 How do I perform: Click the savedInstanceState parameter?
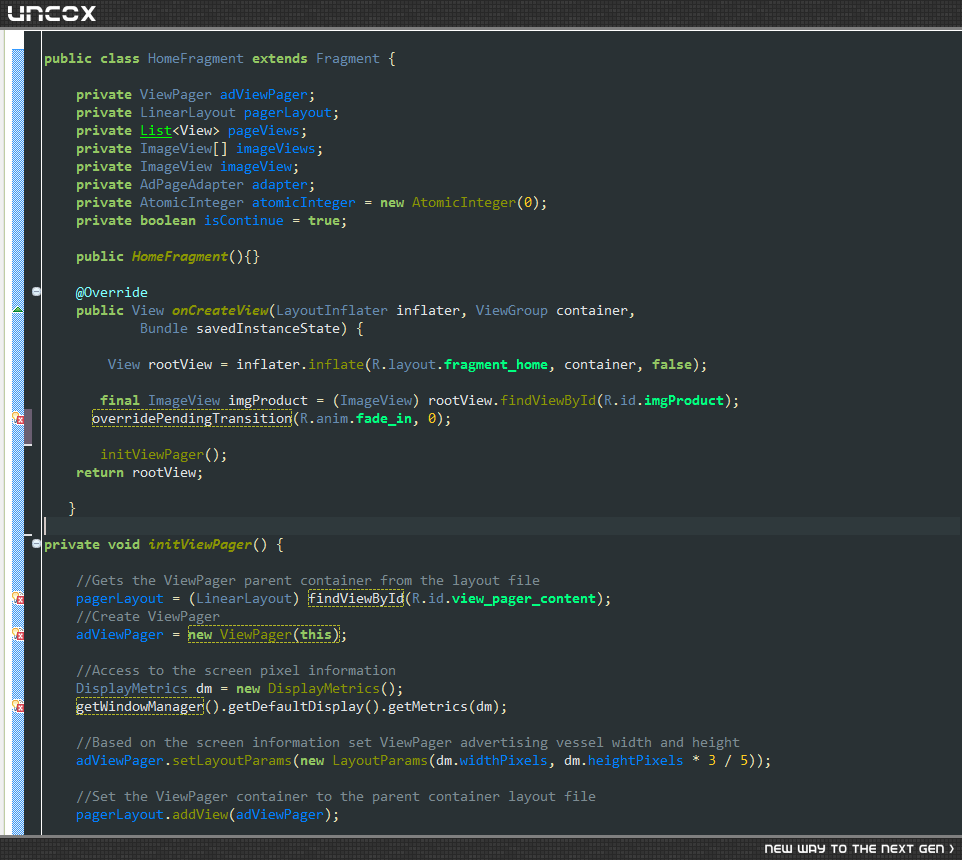tap(268, 328)
